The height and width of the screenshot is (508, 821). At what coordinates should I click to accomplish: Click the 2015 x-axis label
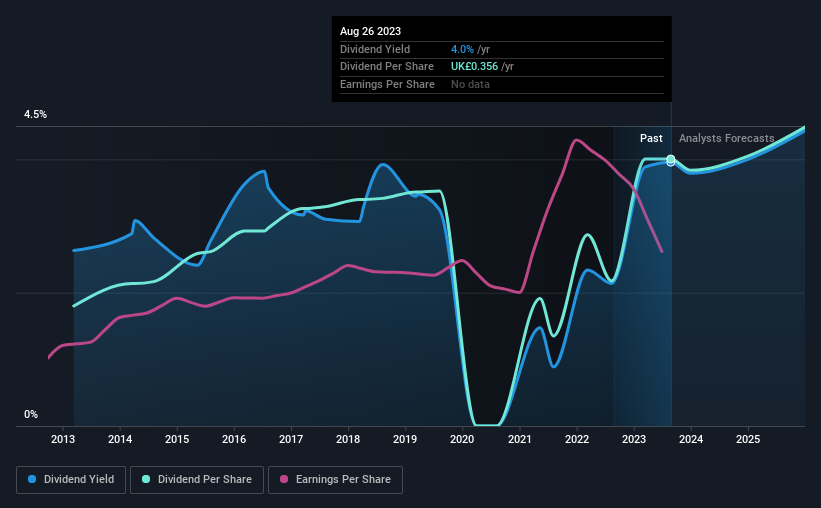pos(177,439)
